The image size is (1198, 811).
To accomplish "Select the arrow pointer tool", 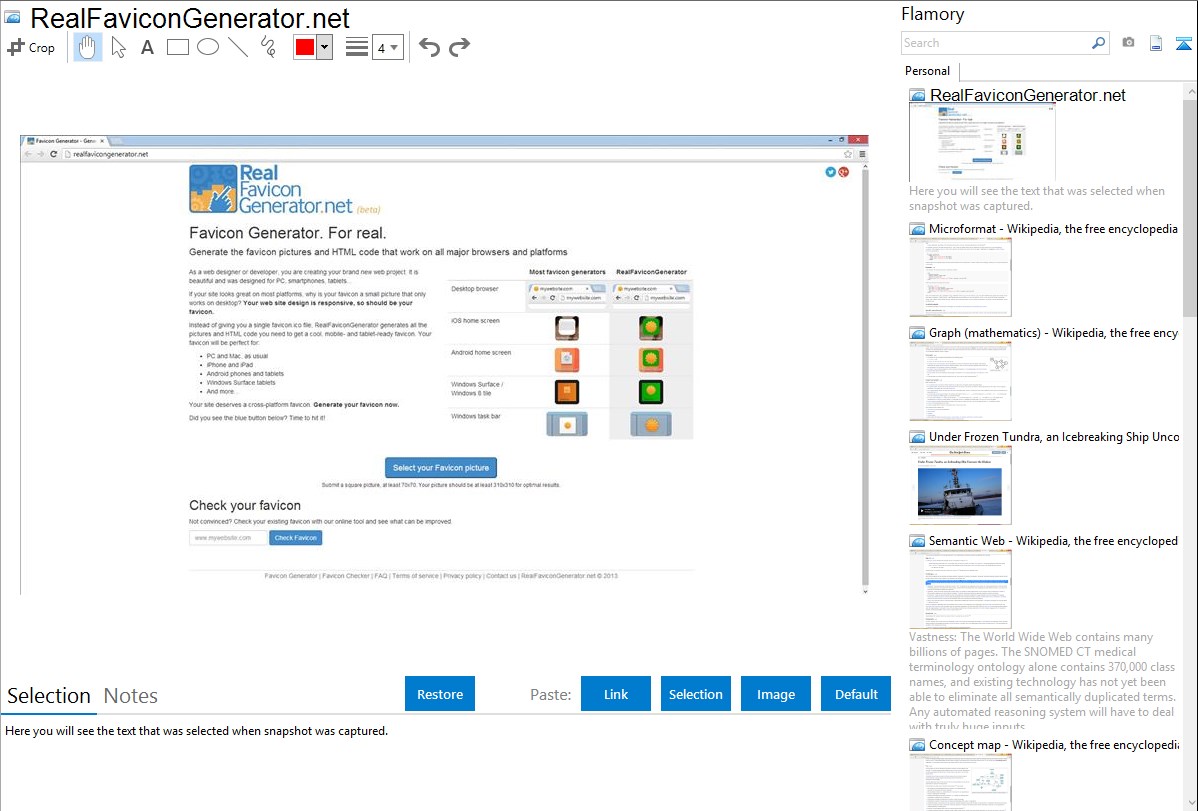I will coord(118,47).
